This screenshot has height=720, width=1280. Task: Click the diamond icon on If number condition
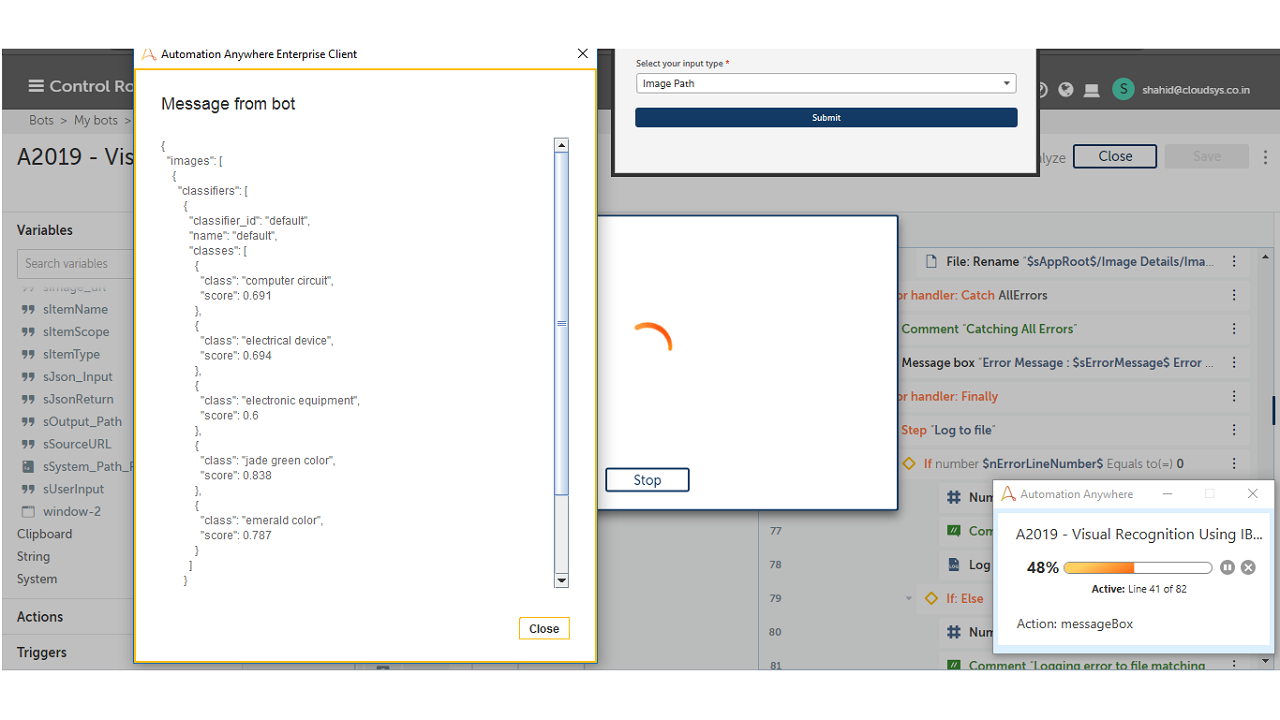pyautogui.click(x=909, y=464)
